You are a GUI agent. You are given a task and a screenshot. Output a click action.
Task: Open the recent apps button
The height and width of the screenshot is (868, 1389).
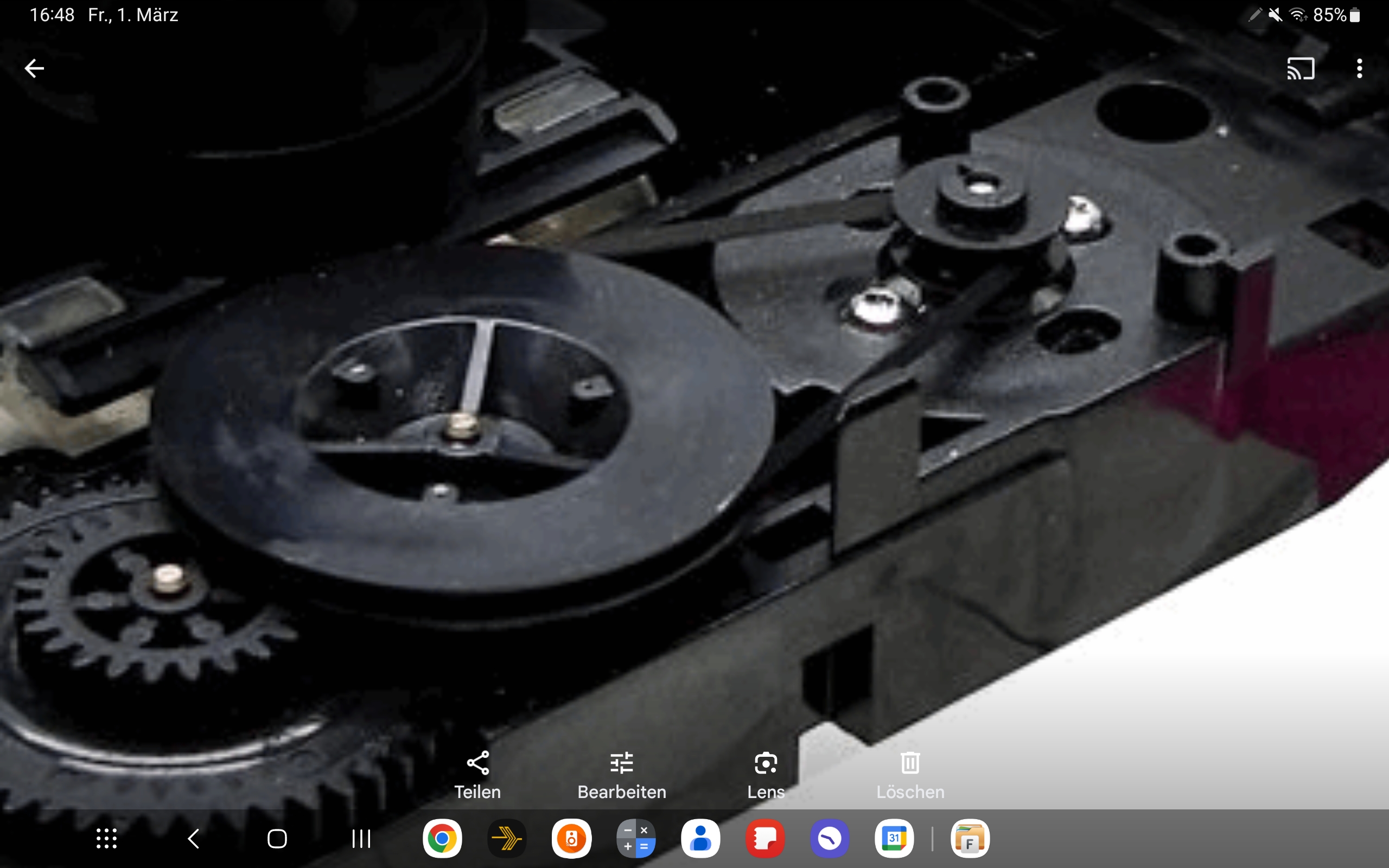pos(361,839)
